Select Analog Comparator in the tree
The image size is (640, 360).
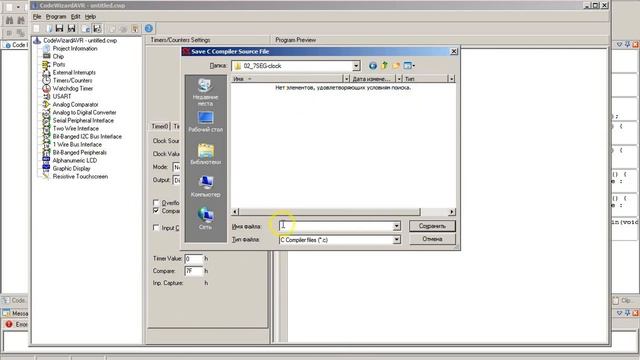point(76,104)
